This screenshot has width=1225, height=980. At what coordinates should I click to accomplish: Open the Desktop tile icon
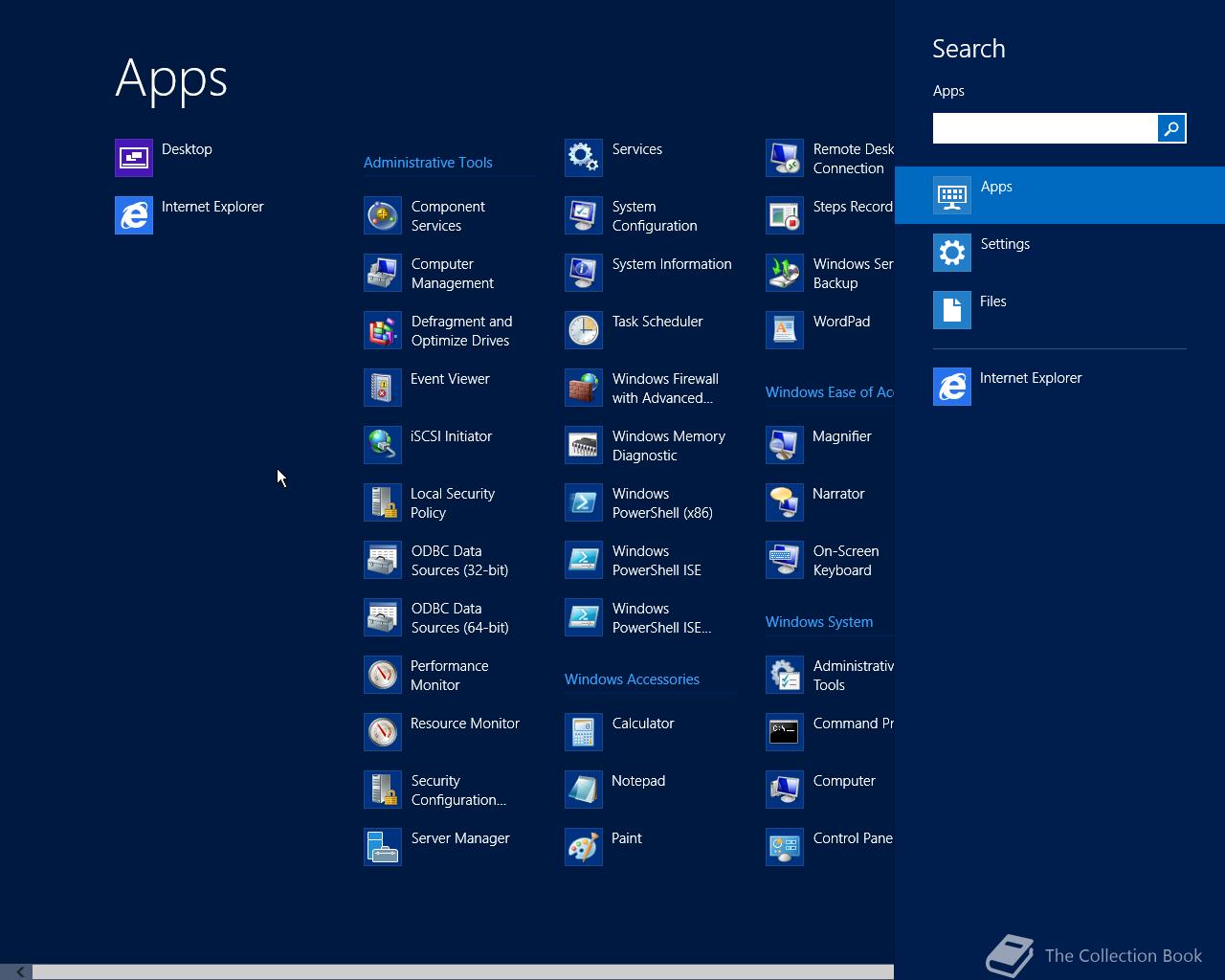point(134,158)
